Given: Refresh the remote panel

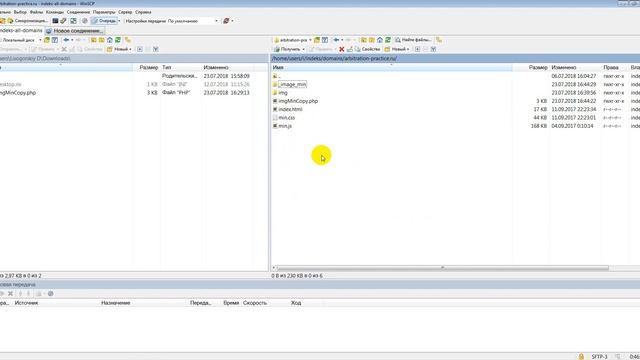Looking at the screenshot, I should pos(388,40).
